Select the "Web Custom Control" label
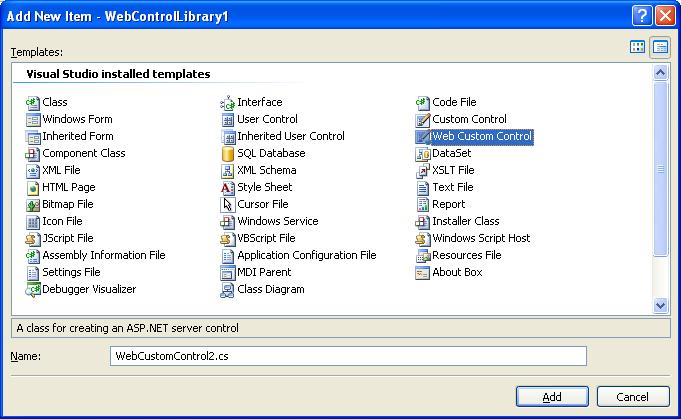This screenshot has height=419, width=681. 482,136
